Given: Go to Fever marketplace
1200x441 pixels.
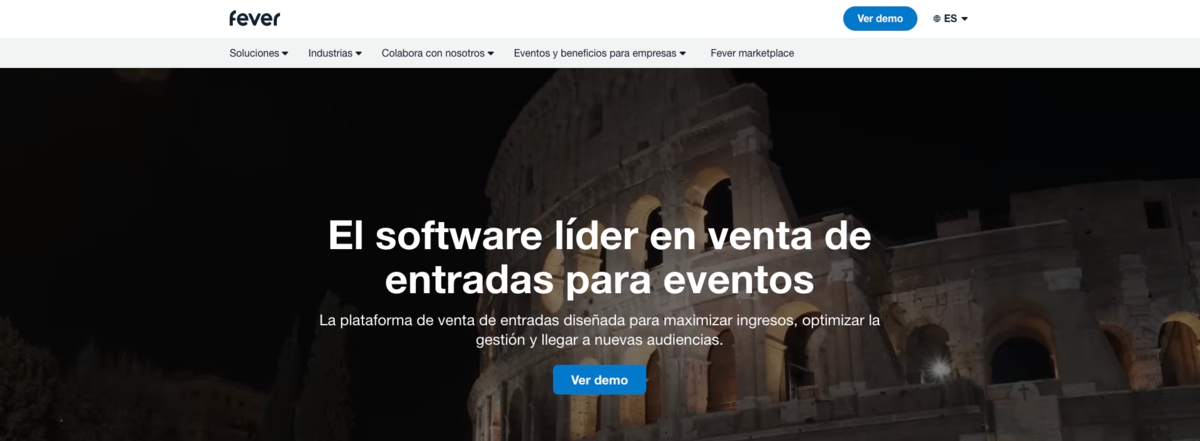Looking at the screenshot, I should (752, 53).
